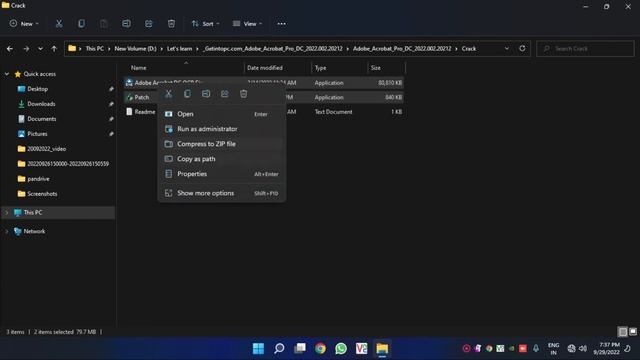
Task: Open the See more three-dot menu
Action: tap(282, 24)
